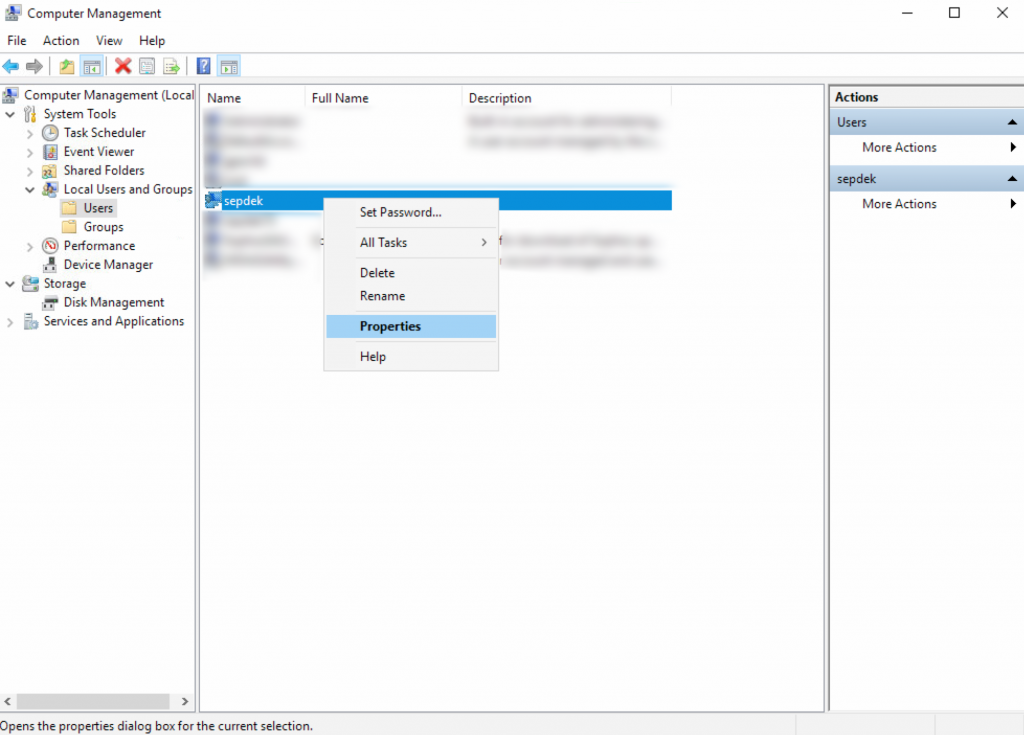Select Disk Management in the tree

pyautogui.click(x=114, y=302)
